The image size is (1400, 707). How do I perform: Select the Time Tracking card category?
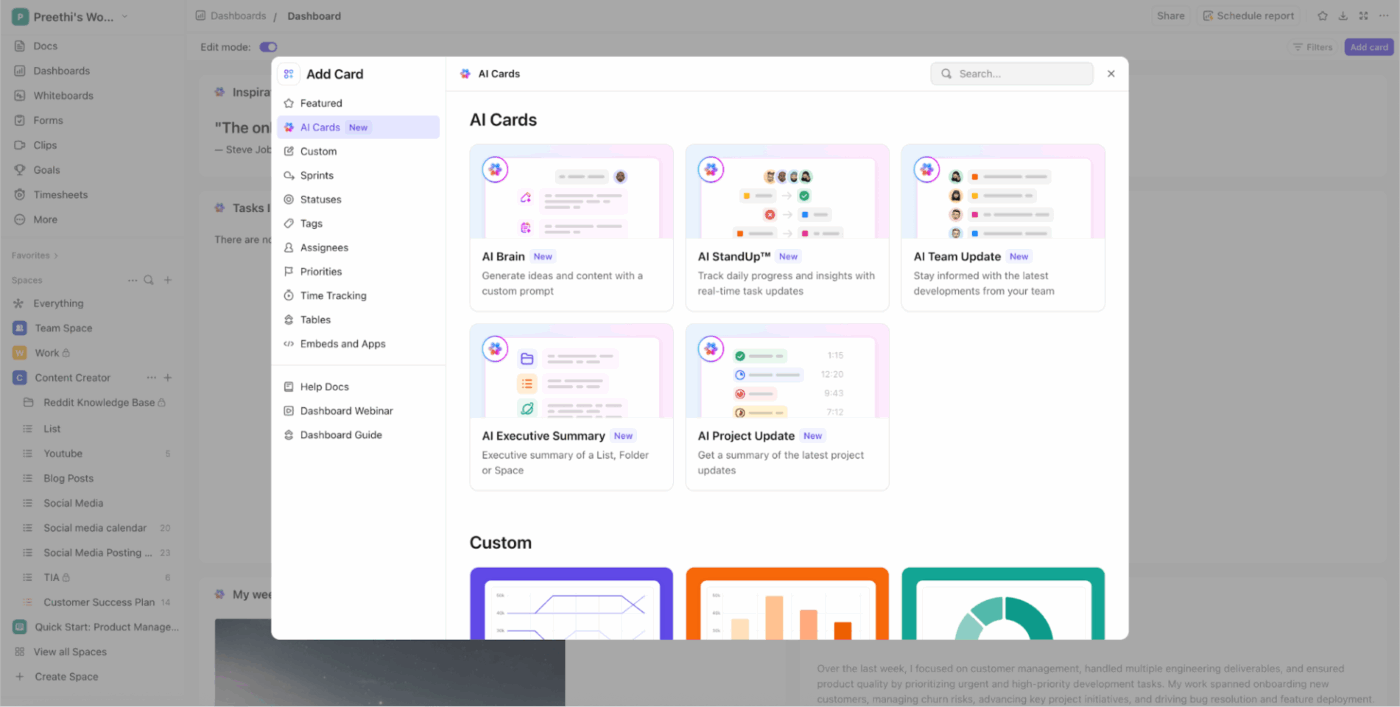pyautogui.click(x=333, y=295)
